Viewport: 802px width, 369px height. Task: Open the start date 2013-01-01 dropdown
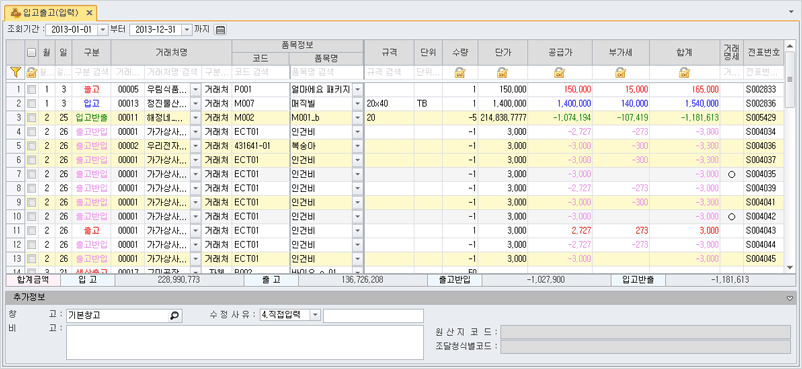pyautogui.click(x=103, y=30)
